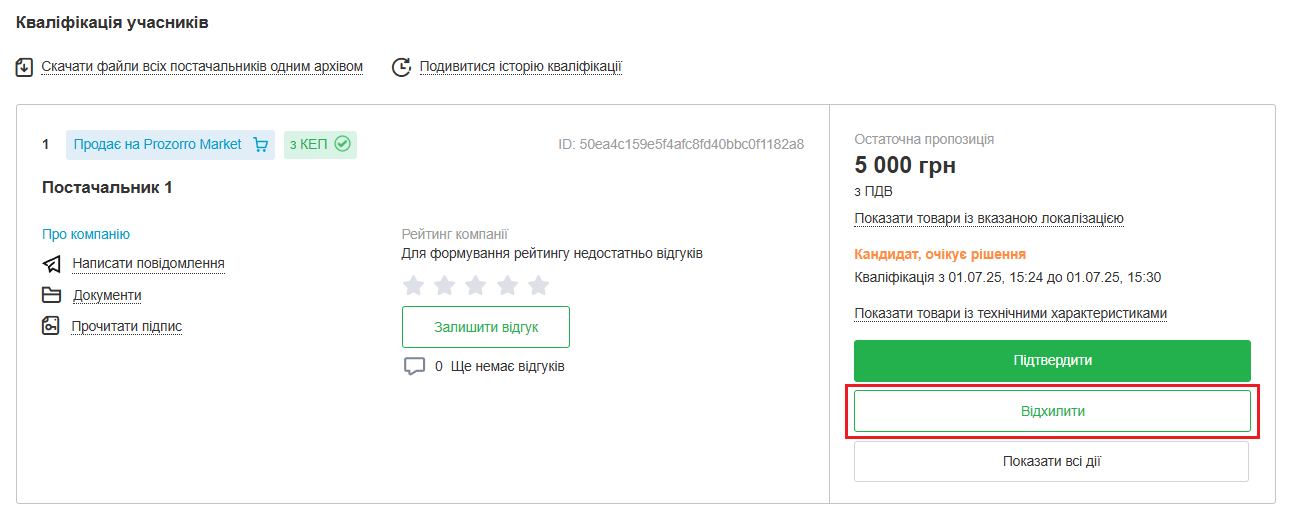Select the third rating star
Viewport: 1294px width, 523px height.
pos(476,286)
